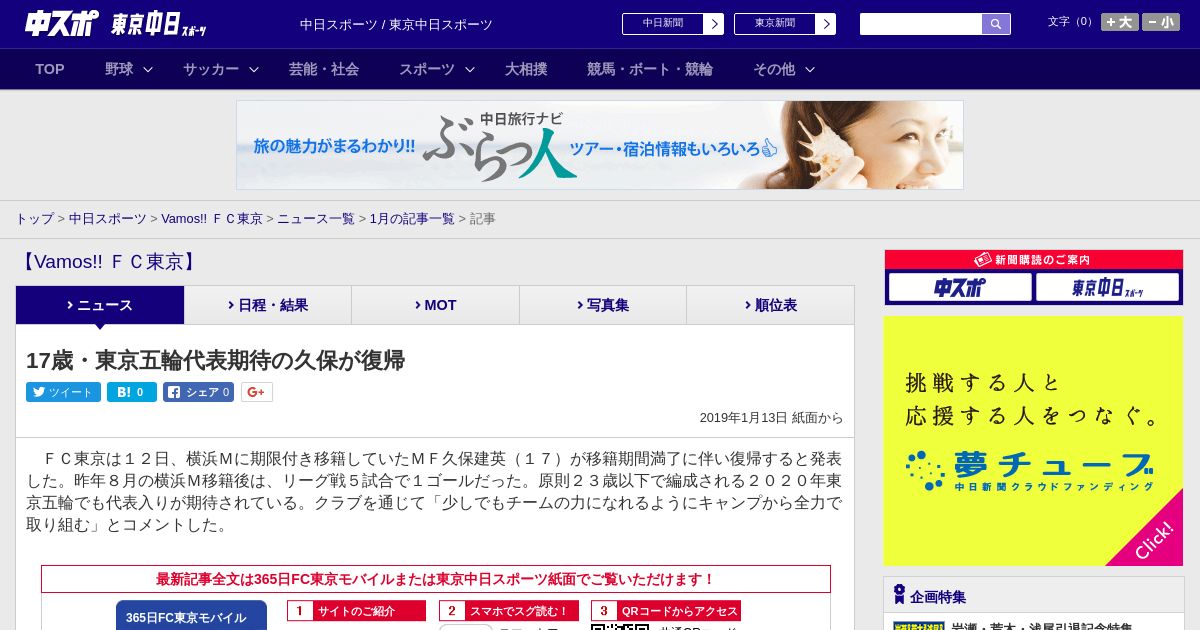Click the 中日旅行ナビ ぶらっ人 banner
1200x630 pixels.
[600, 145]
